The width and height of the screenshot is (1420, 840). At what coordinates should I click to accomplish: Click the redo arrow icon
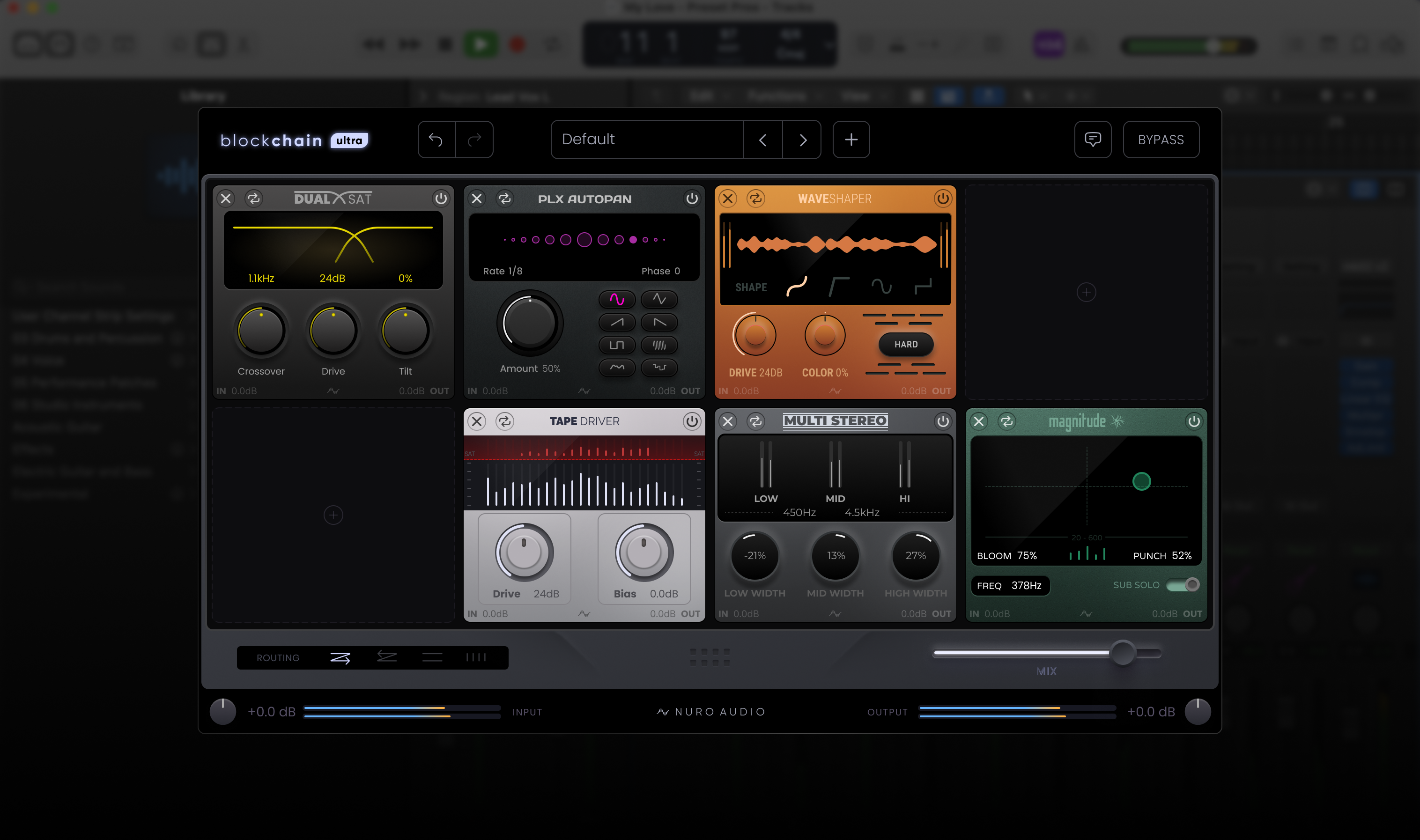tap(474, 139)
